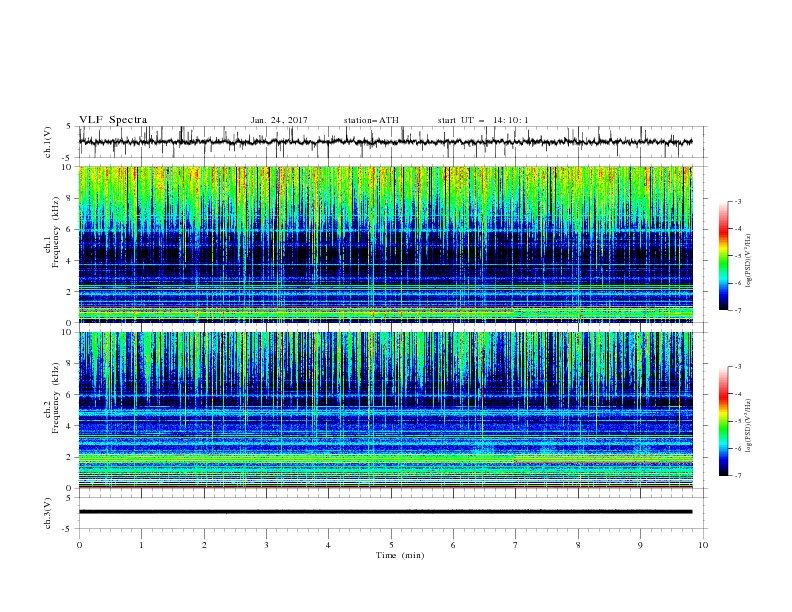Click inside the ch.1 spectrogram panel

pyautogui.click(x=385, y=244)
